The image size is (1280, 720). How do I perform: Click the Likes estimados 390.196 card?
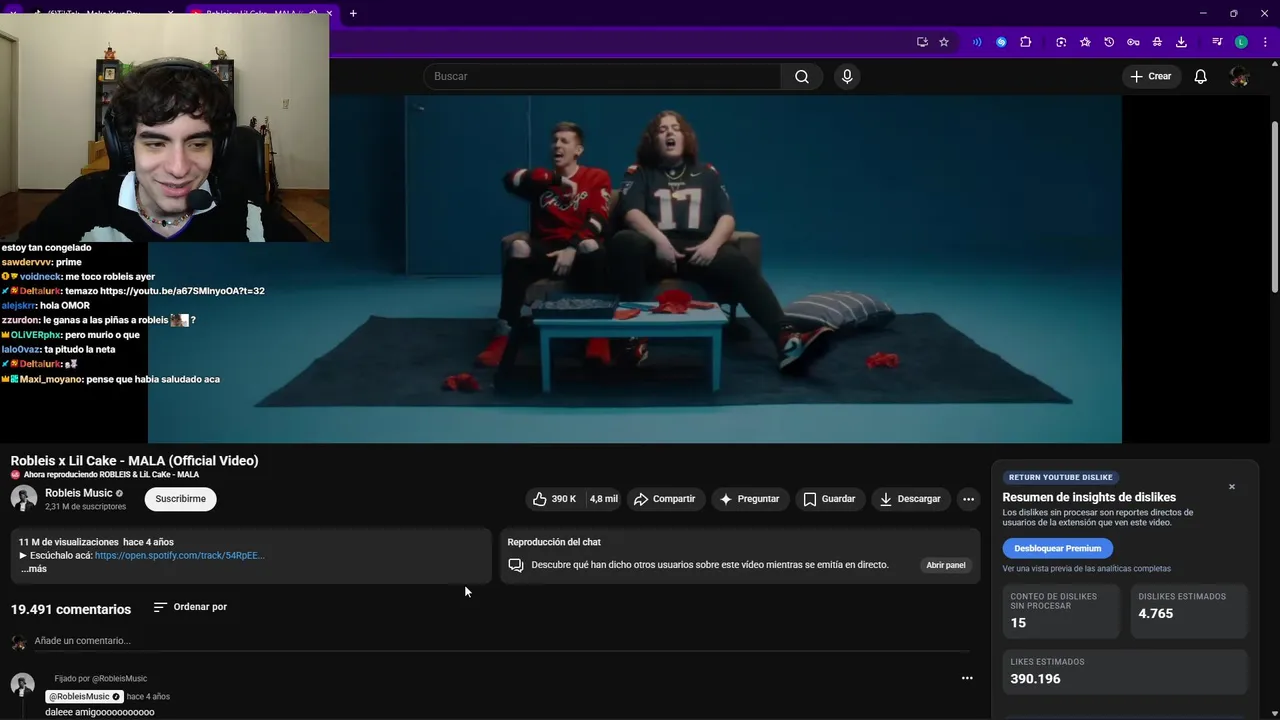1125,672
